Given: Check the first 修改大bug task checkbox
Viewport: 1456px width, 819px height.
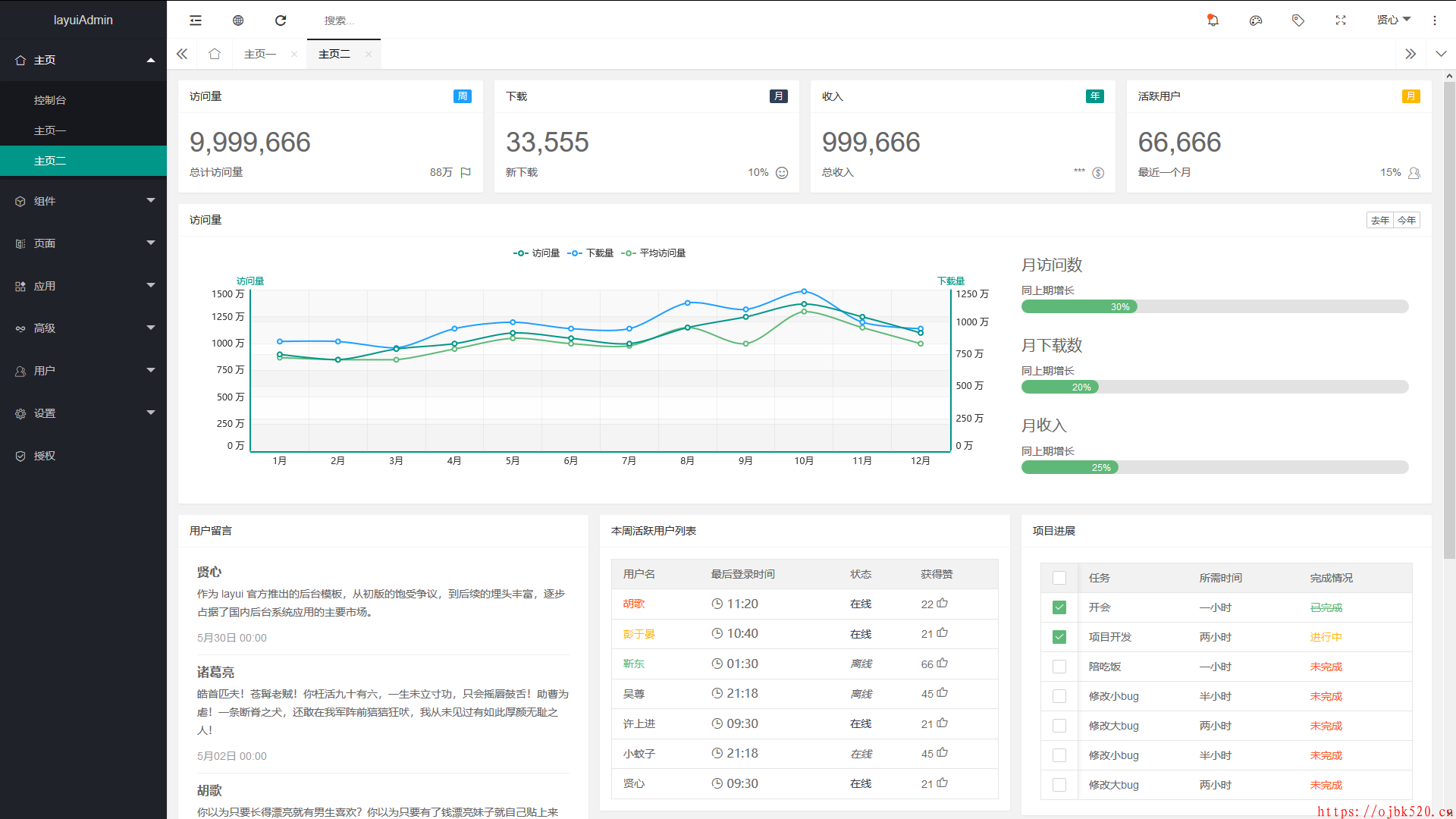Looking at the screenshot, I should (x=1059, y=726).
